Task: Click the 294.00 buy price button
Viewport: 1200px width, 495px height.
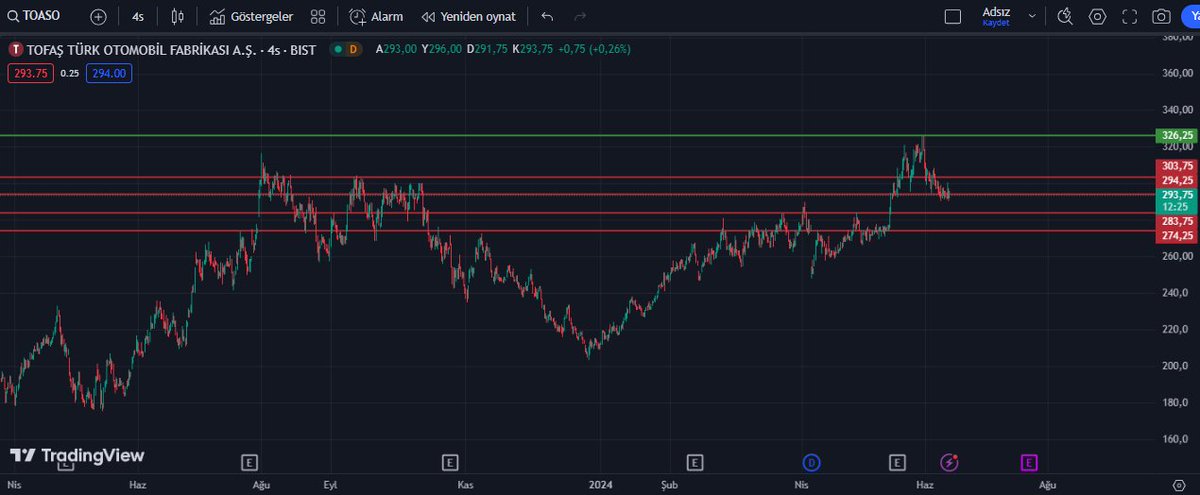Action: click(x=108, y=73)
